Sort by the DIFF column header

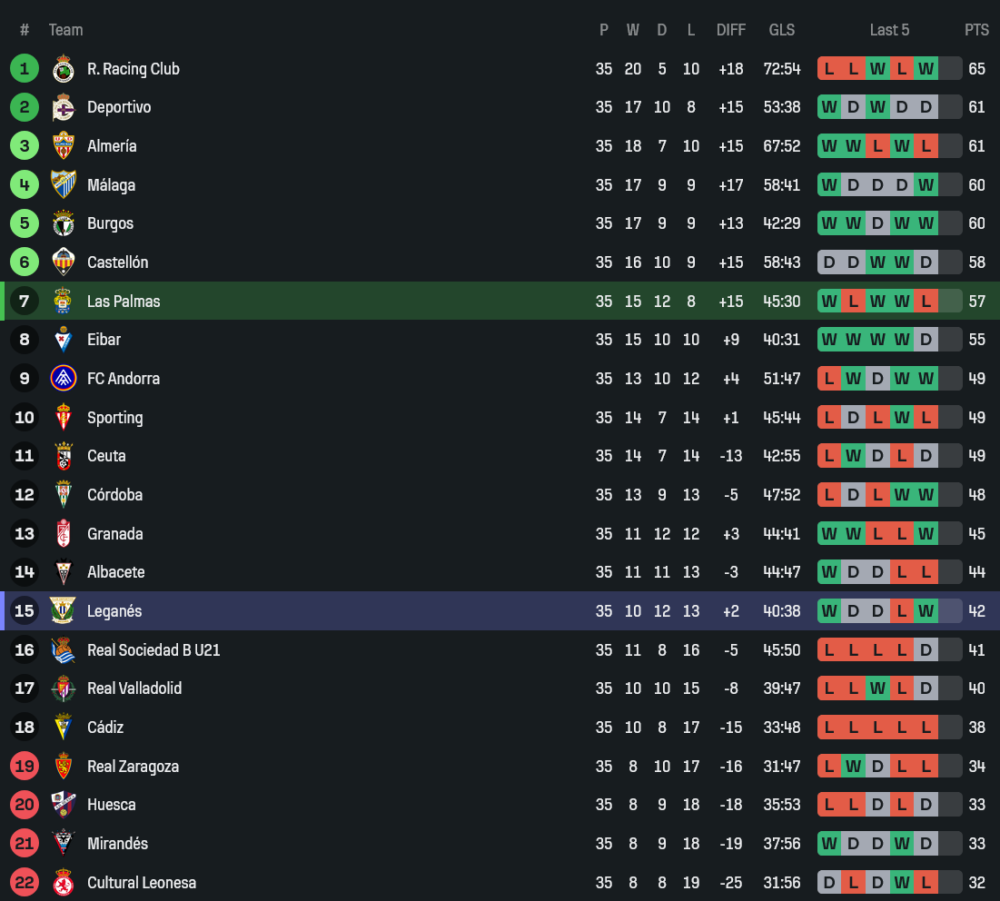click(x=731, y=30)
